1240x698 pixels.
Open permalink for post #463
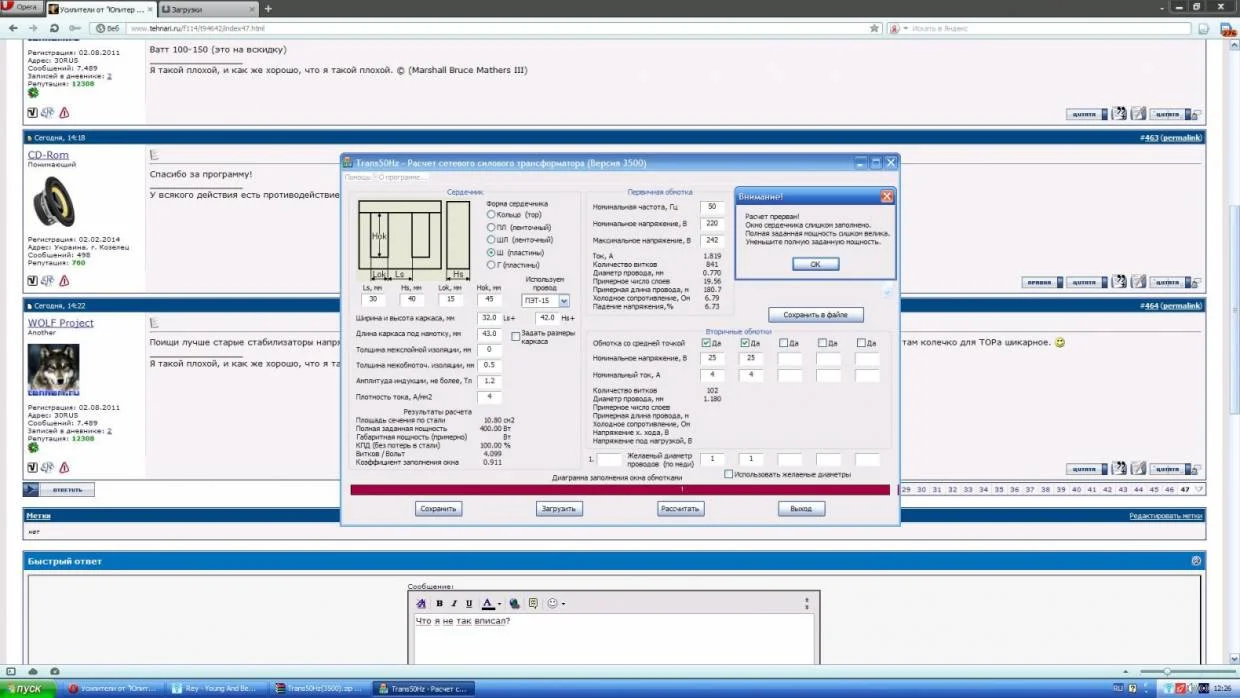(1182, 137)
